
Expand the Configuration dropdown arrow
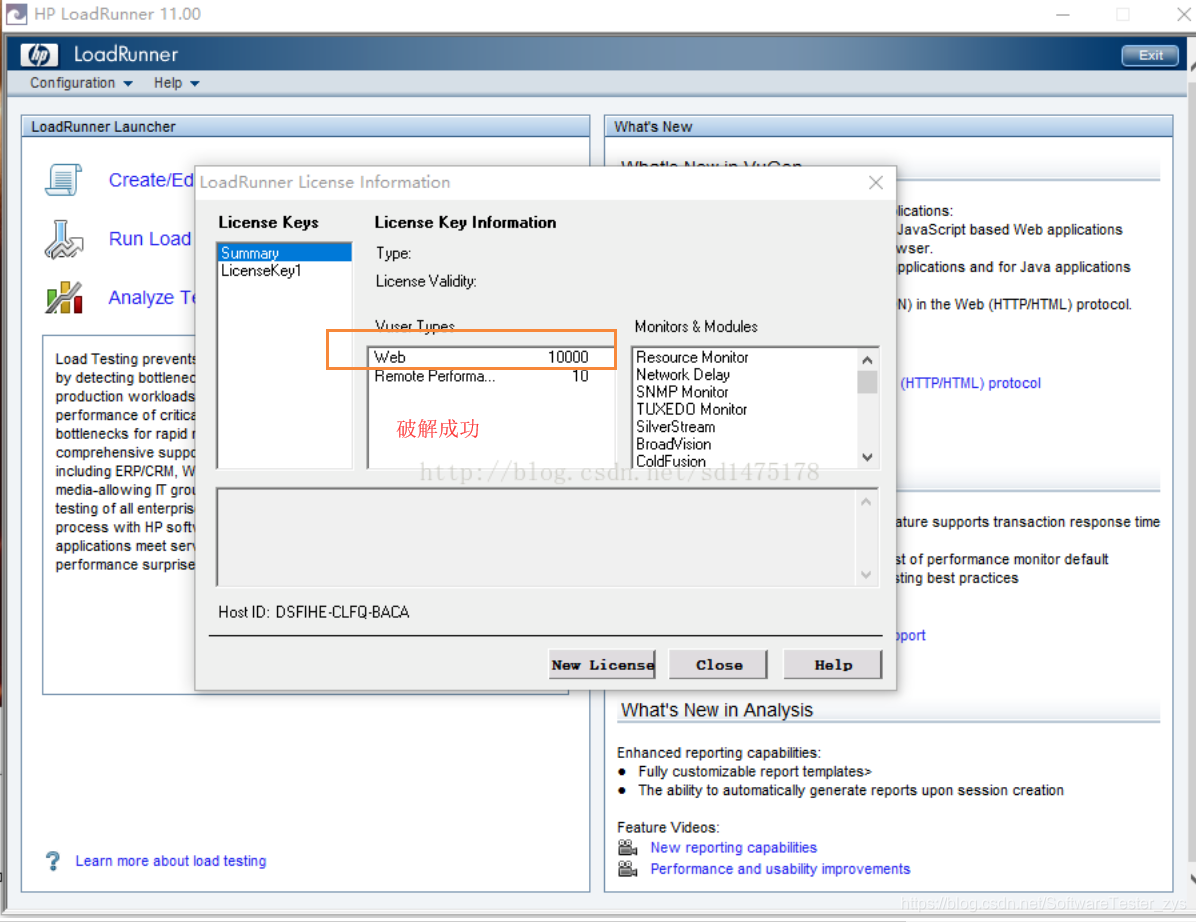point(127,84)
